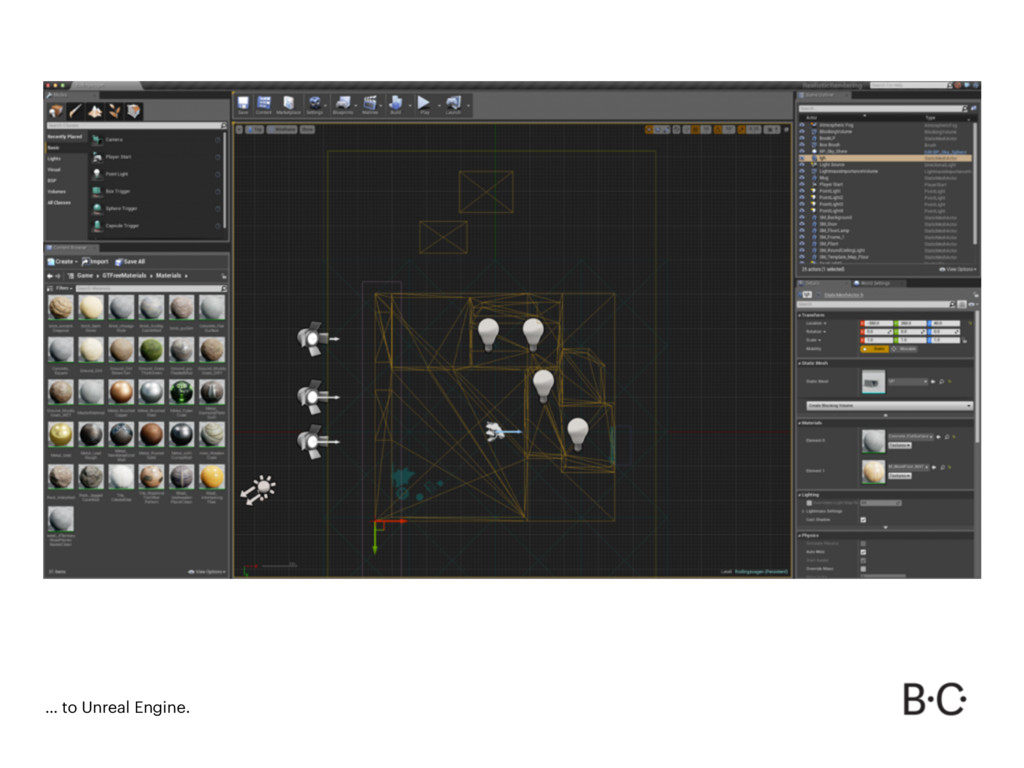Click the Play button in the toolbar
This screenshot has height=768, width=1024.
(424, 104)
